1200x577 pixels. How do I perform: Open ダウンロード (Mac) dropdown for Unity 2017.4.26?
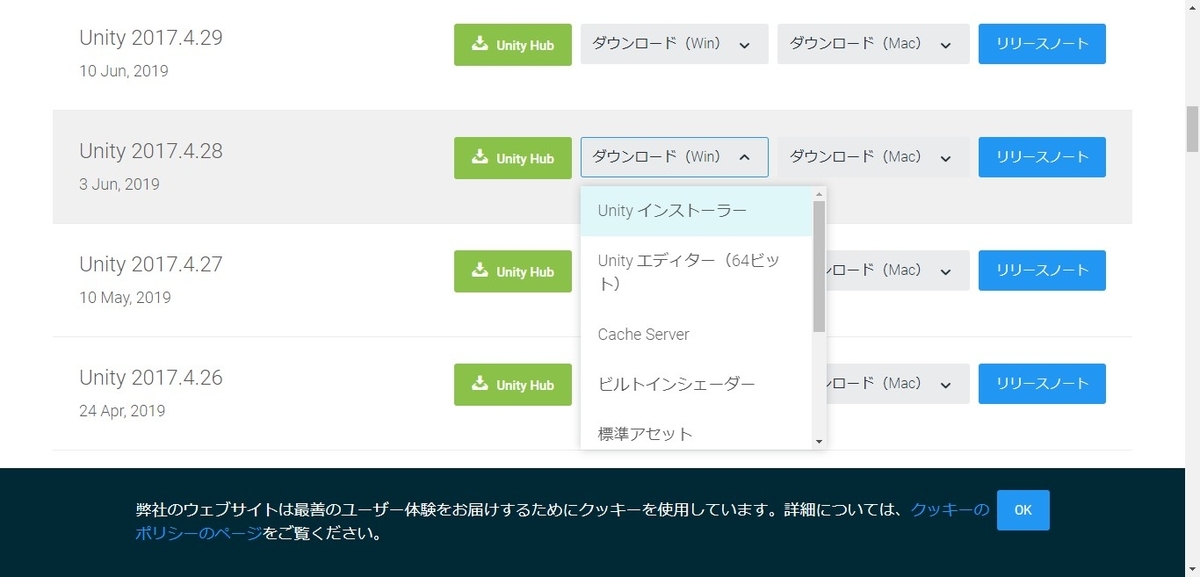click(898, 384)
